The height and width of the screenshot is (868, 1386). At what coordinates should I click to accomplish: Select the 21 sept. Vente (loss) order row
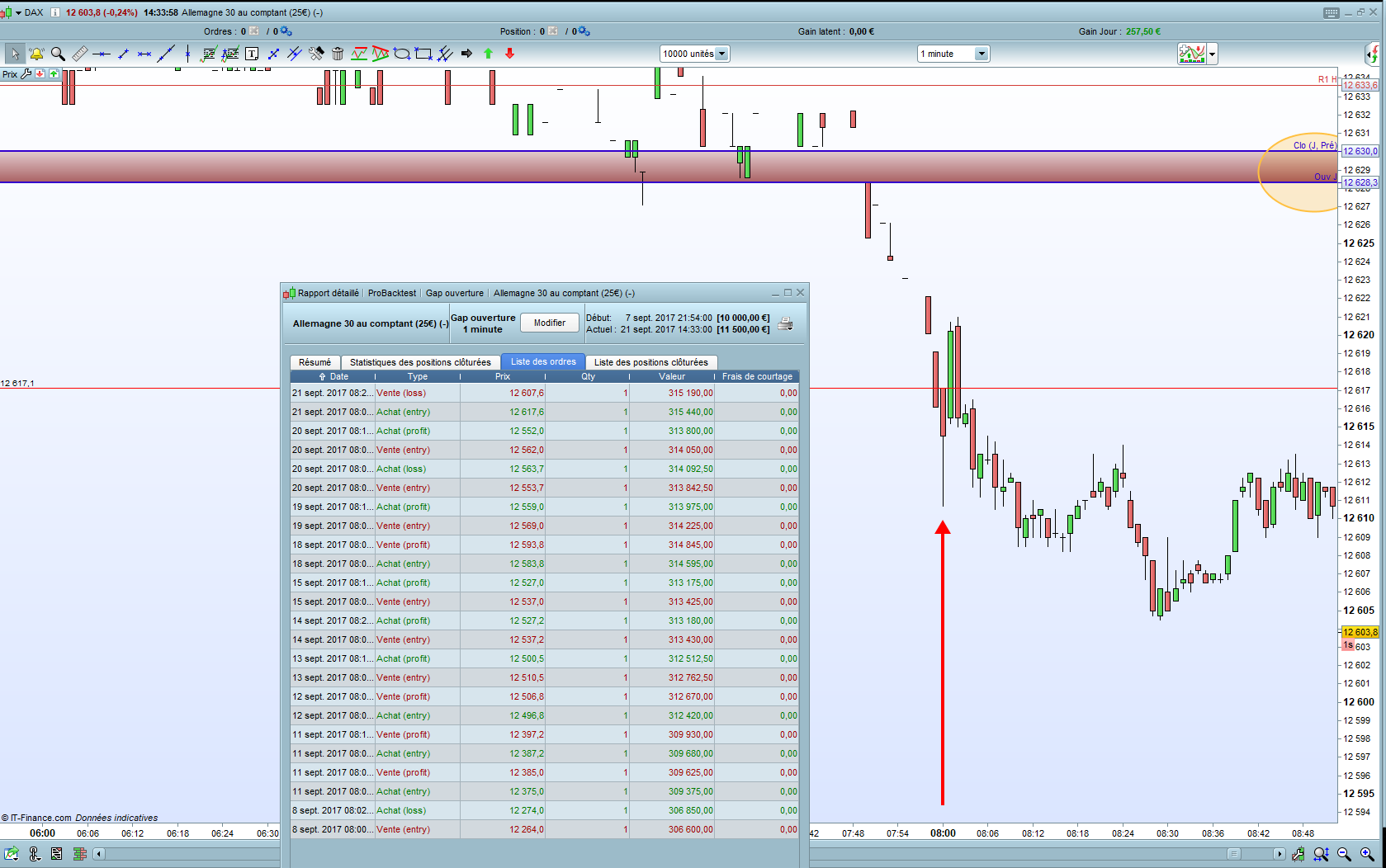tap(545, 393)
